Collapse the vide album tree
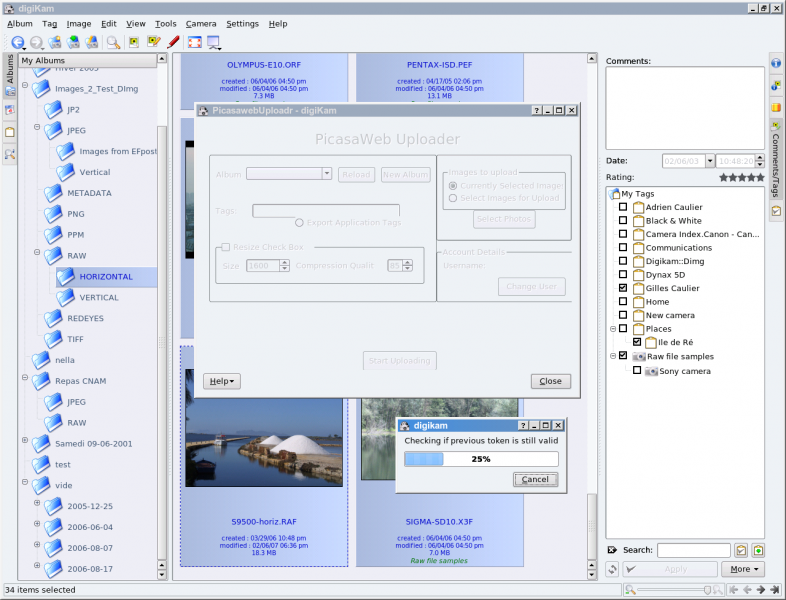 tap(25, 482)
